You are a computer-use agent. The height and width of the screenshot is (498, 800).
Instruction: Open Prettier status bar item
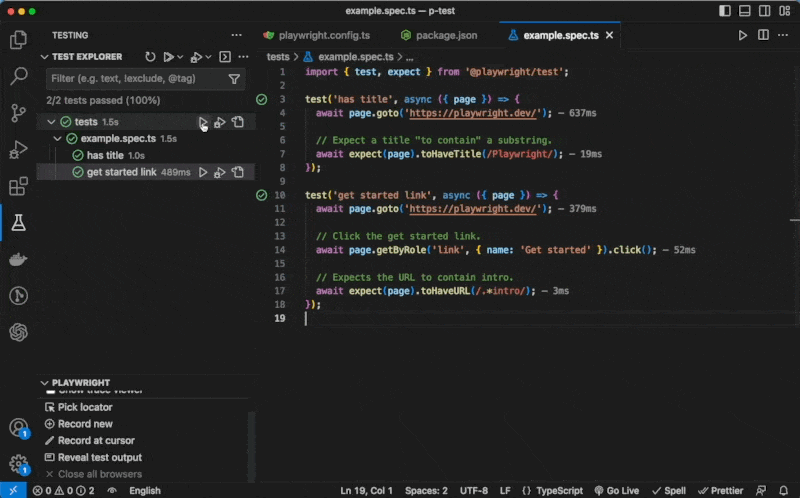(x=720, y=490)
